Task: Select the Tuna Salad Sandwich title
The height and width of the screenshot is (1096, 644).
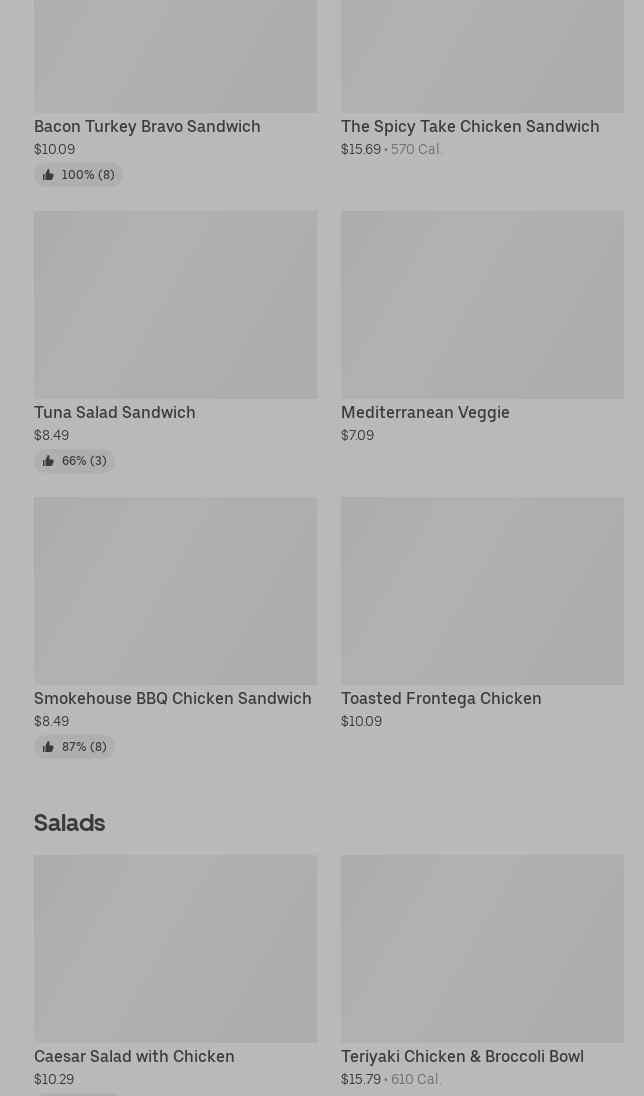Action: (x=115, y=413)
